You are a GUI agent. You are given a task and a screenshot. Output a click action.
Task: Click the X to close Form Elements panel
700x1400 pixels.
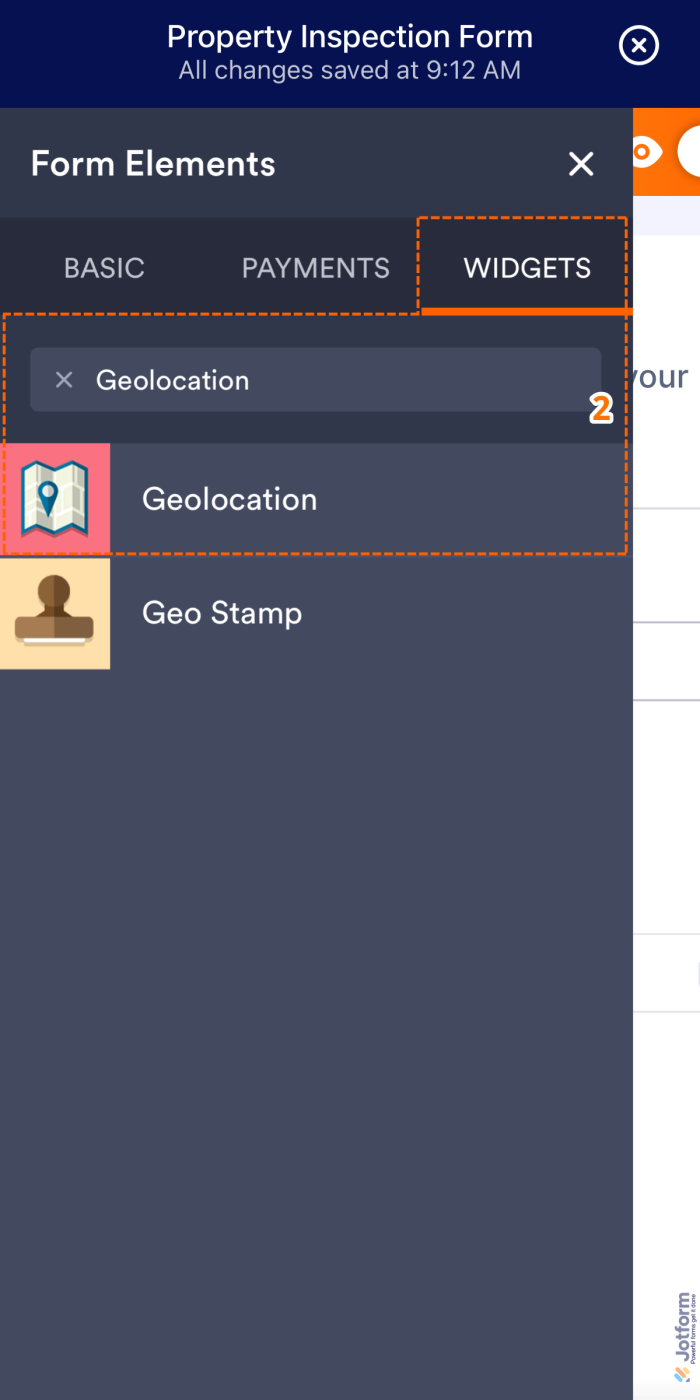[x=580, y=163]
